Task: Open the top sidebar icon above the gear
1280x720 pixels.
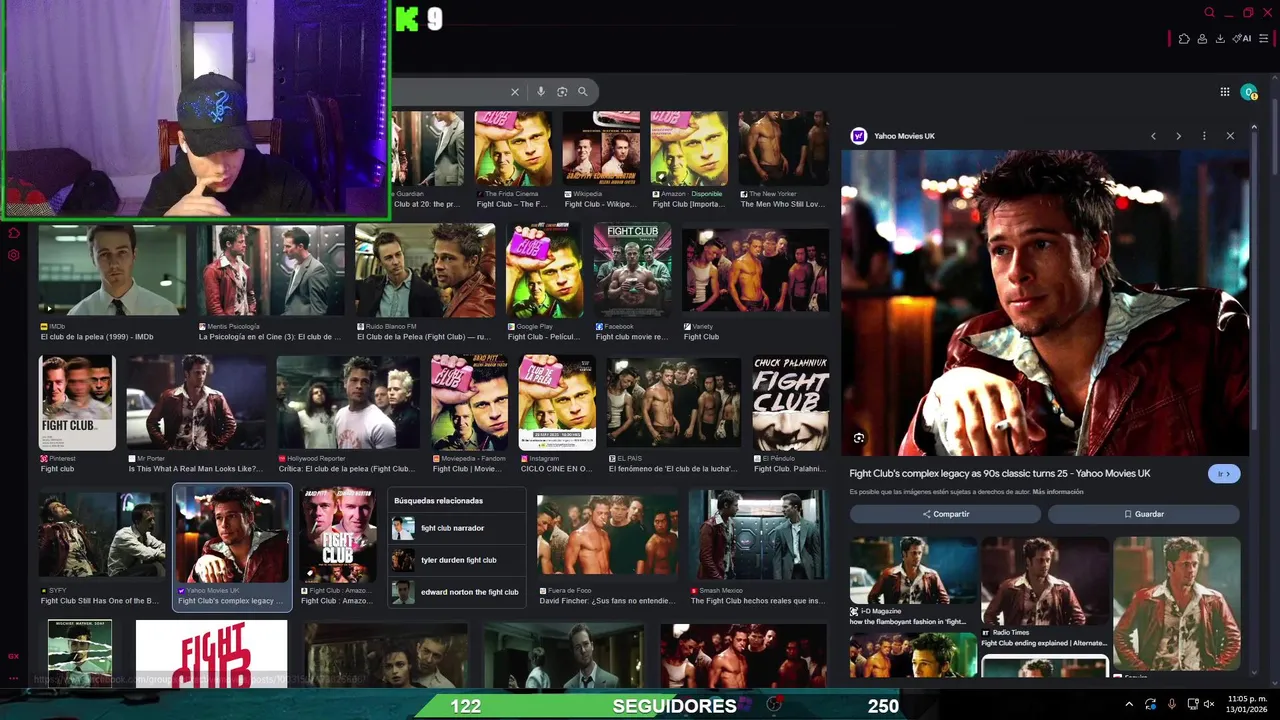Action: [x=14, y=234]
